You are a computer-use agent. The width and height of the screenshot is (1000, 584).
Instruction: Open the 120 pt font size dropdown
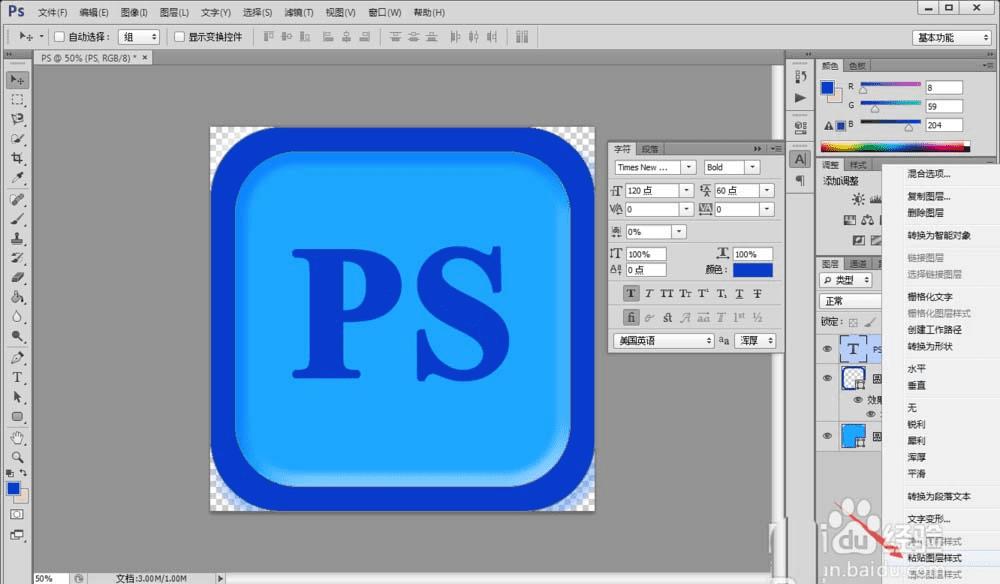pyautogui.click(x=686, y=191)
